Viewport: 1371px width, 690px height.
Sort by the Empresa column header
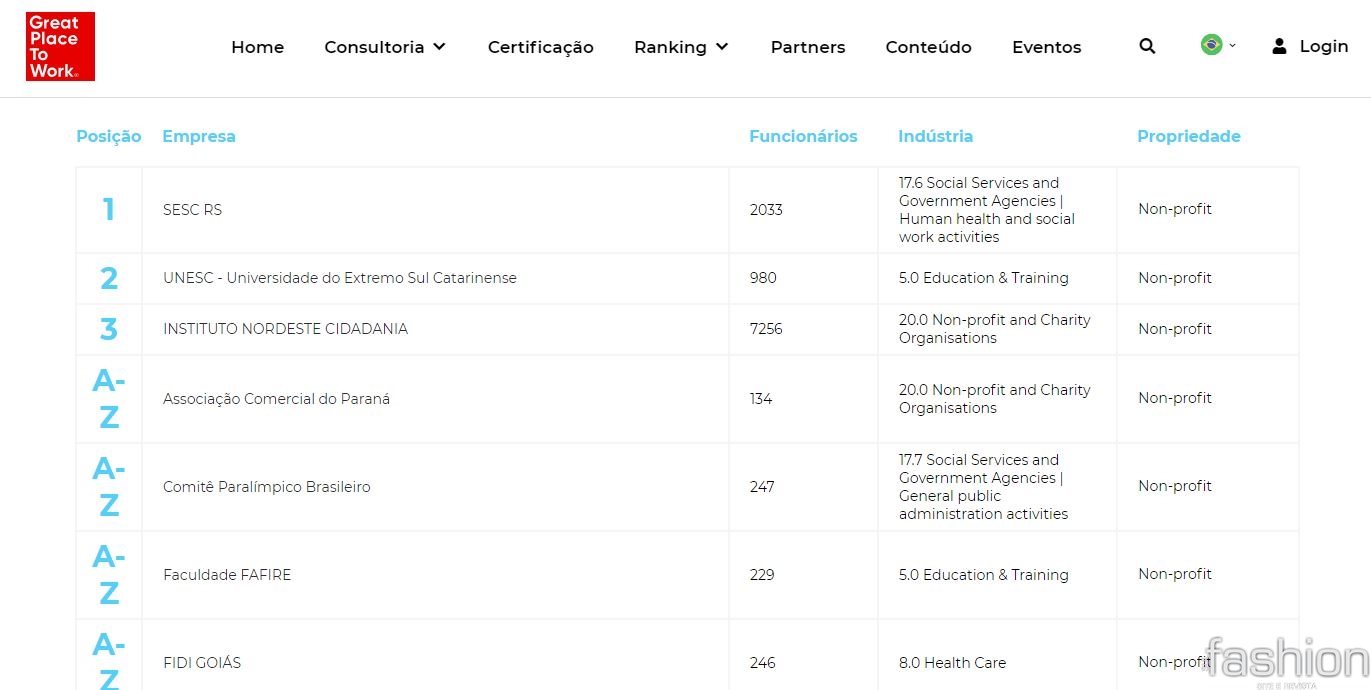[199, 136]
